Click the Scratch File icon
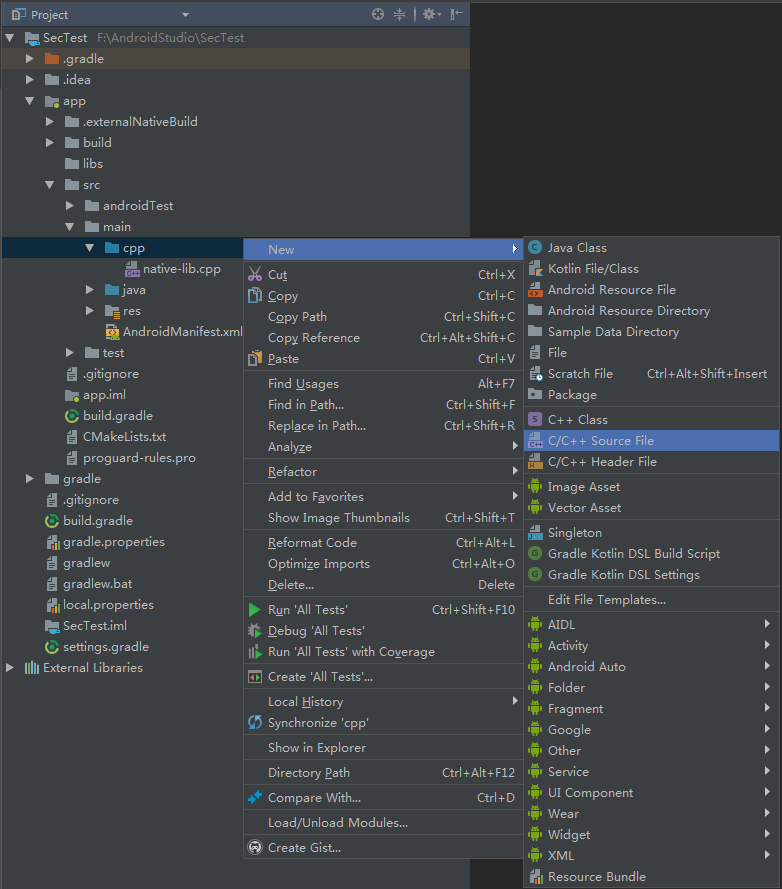 point(535,374)
